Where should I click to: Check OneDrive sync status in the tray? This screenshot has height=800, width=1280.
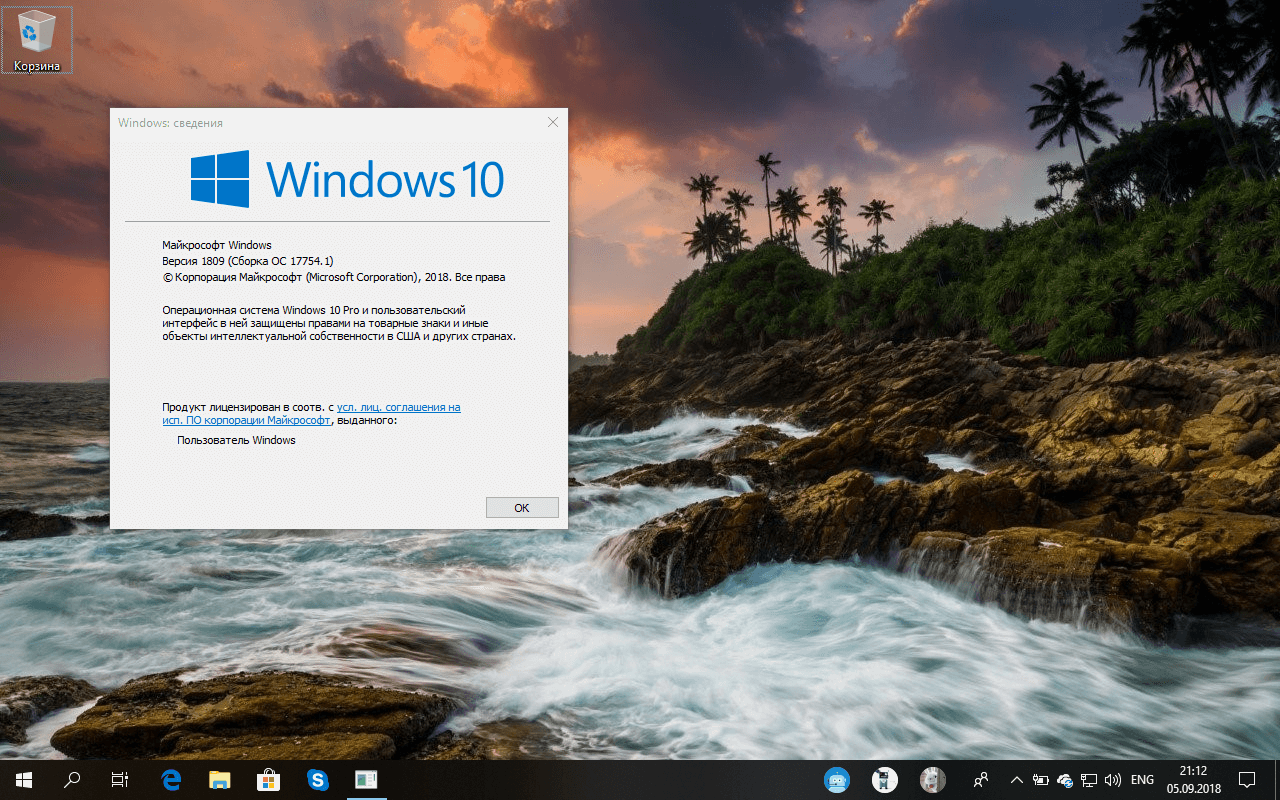[1064, 779]
